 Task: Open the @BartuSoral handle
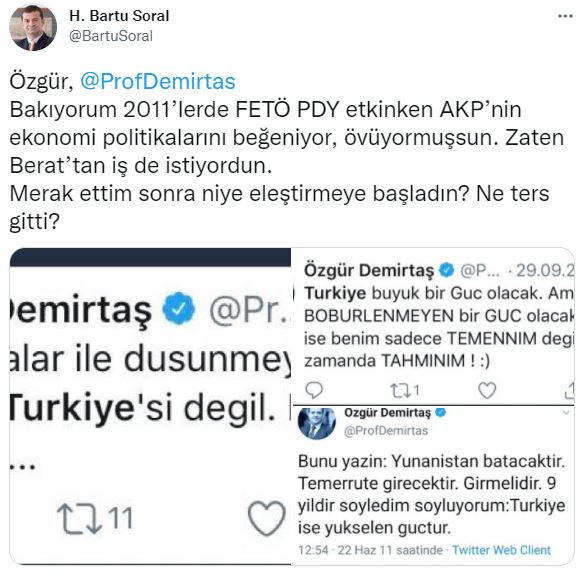[111, 36]
